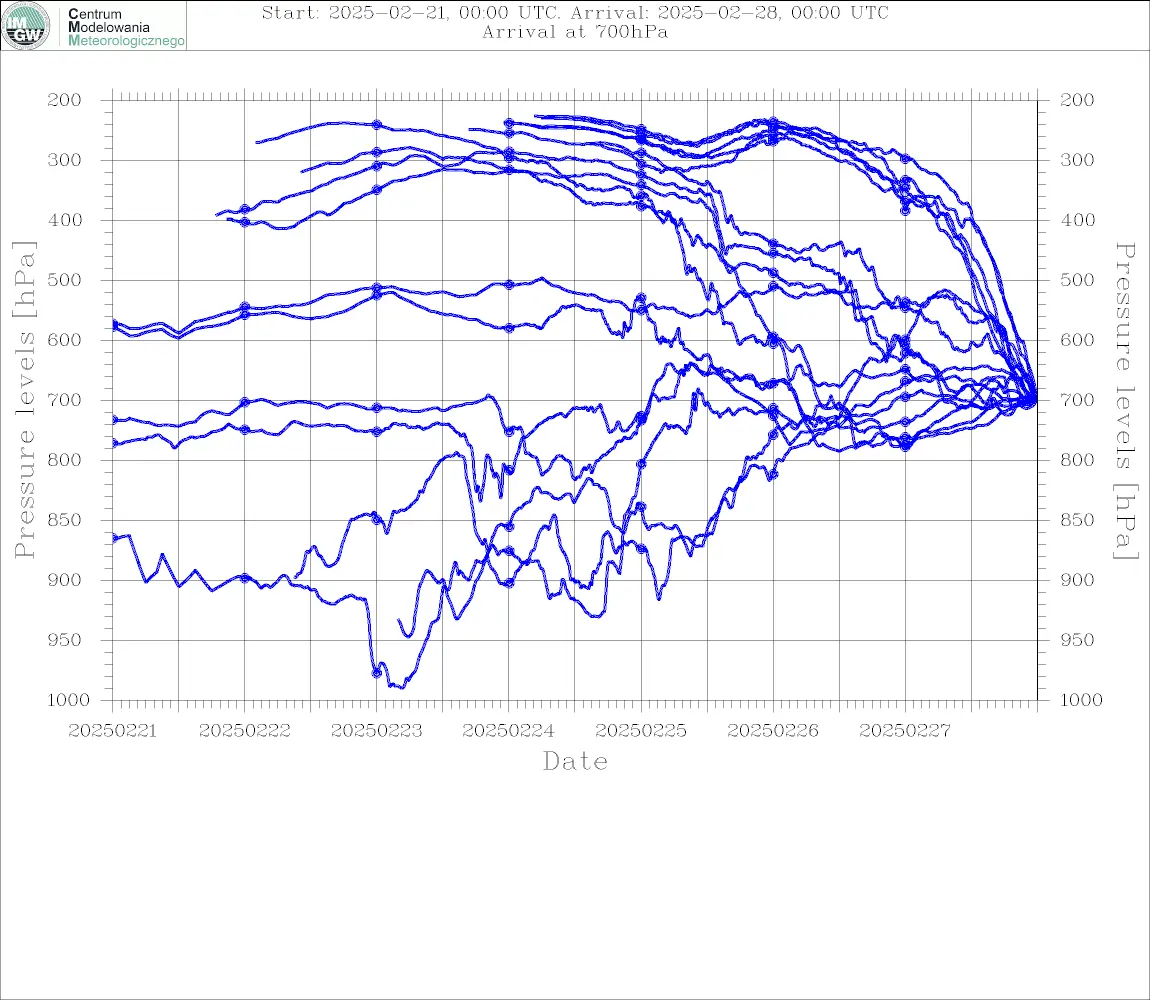Click the left axis 800 label
Image resolution: width=1150 pixels, height=1000 pixels.
tap(65, 460)
